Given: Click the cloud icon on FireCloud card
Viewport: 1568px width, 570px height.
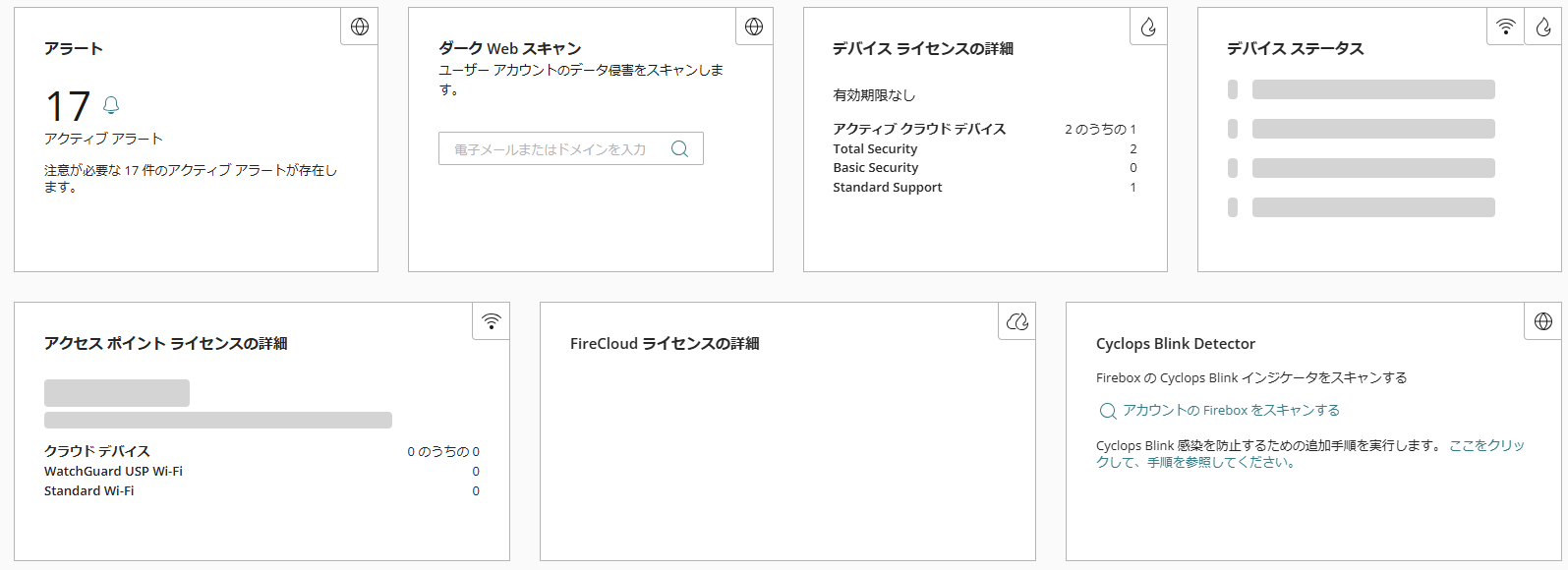Looking at the screenshot, I should [1017, 321].
